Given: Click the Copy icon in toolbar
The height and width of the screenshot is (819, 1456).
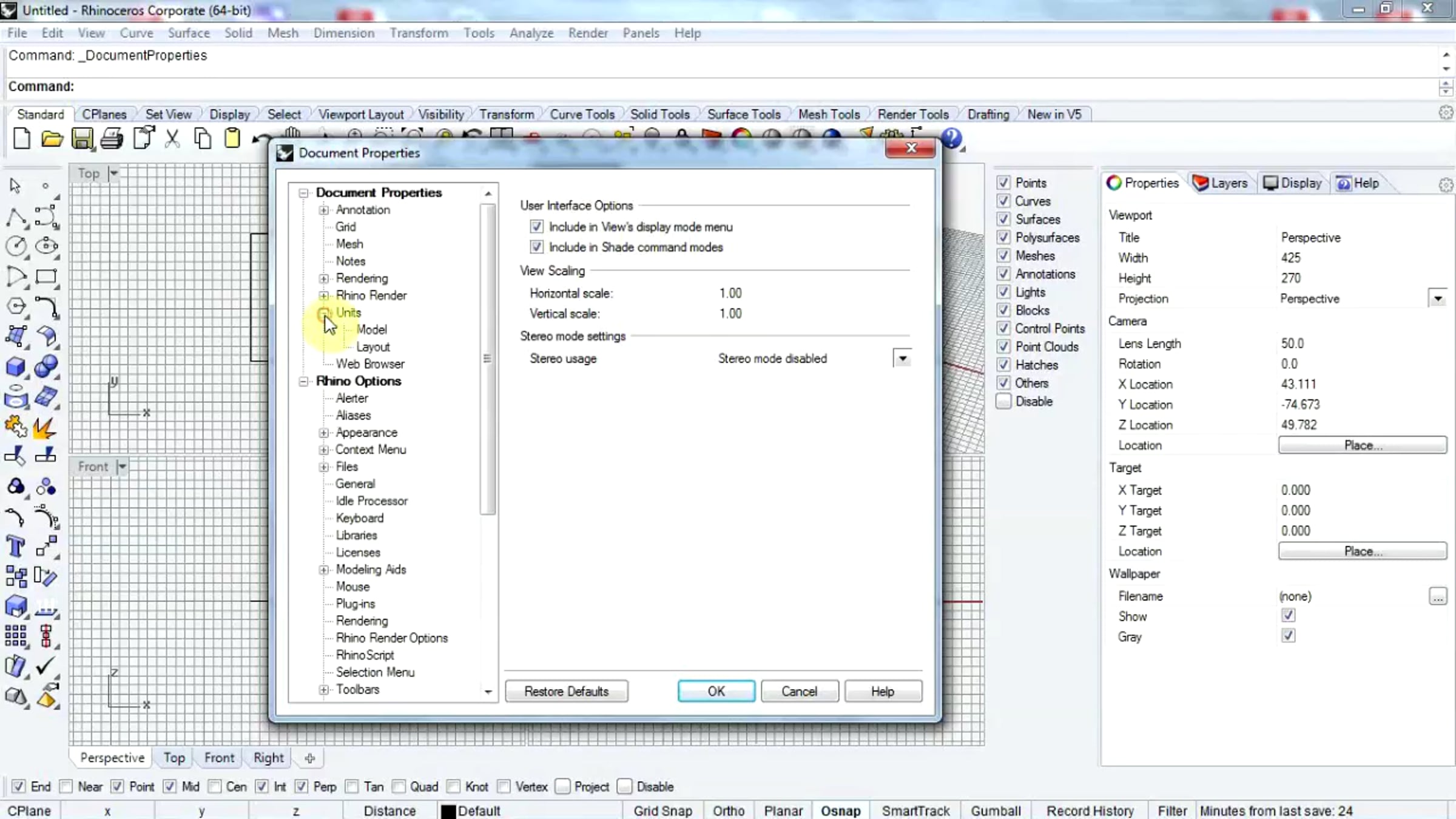Looking at the screenshot, I should (203, 139).
